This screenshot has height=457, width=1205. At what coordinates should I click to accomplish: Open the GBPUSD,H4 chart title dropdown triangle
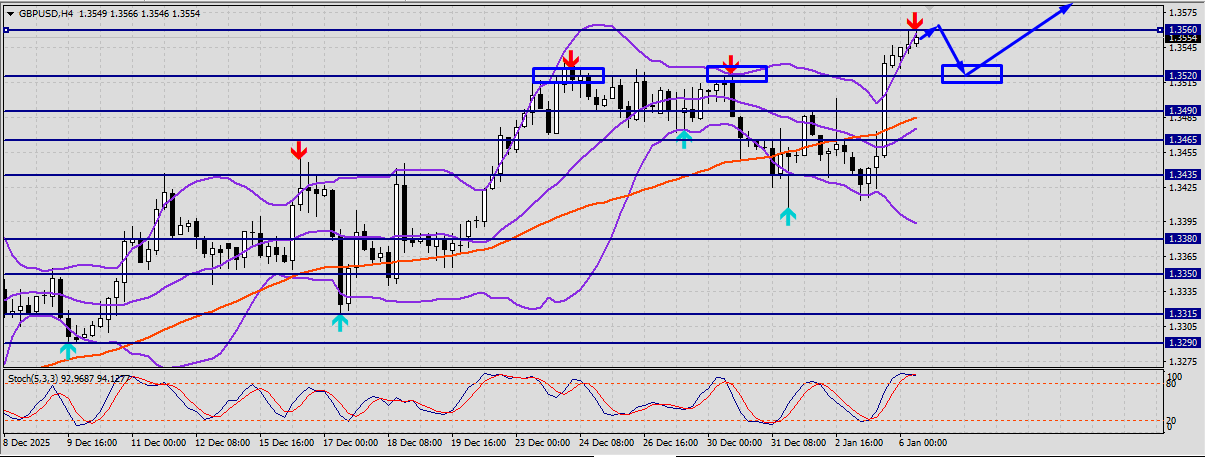10,15
